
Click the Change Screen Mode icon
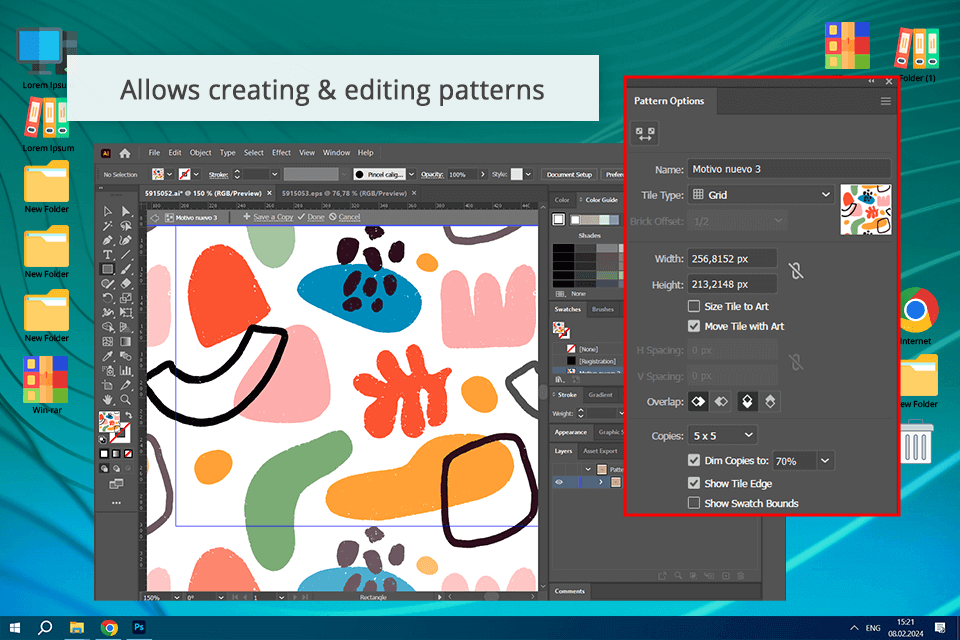[x=116, y=484]
